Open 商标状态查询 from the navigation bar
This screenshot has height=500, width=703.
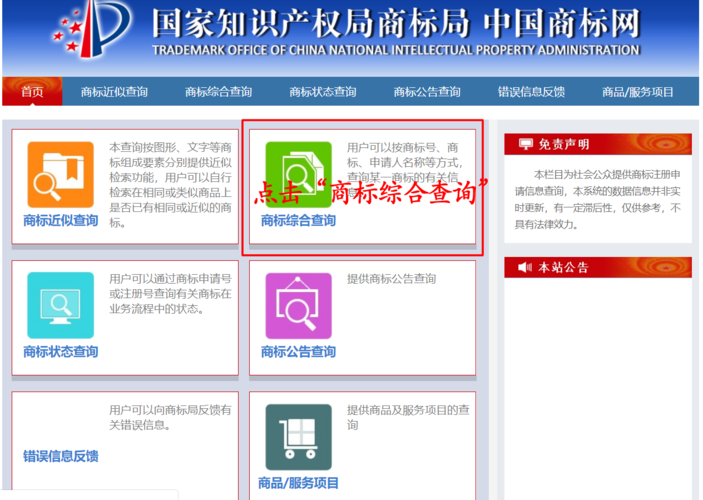(322, 92)
